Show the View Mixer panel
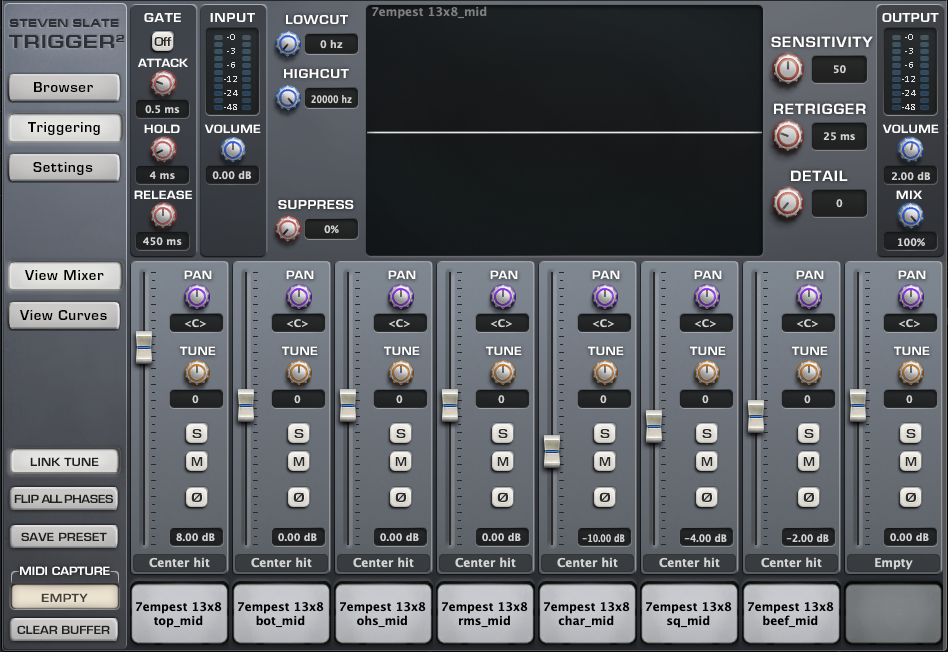This screenshot has height=652, width=948. (64, 276)
